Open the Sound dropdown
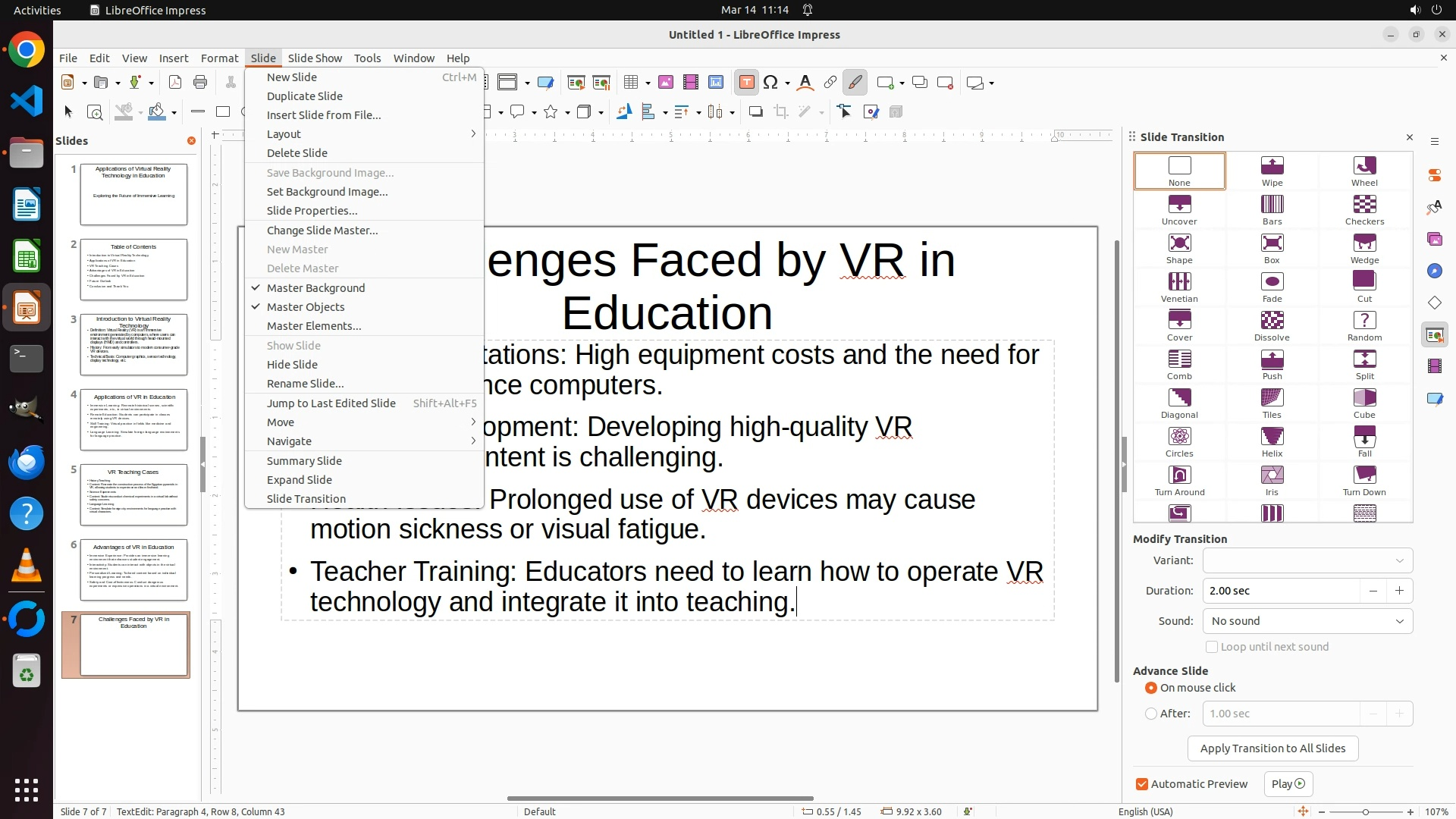This screenshot has width=1456, height=819. tap(1307, 621)
